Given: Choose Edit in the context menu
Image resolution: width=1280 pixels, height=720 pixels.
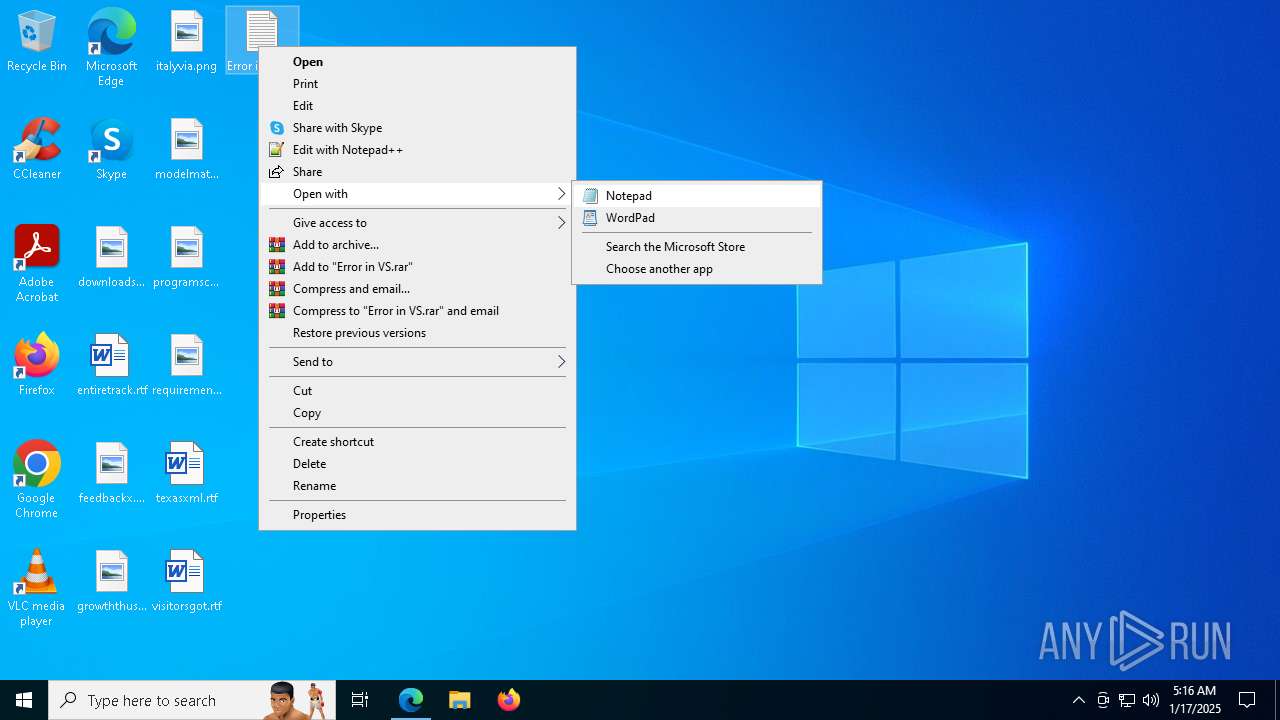Looking at the screenshot, I should click(417, 106).
